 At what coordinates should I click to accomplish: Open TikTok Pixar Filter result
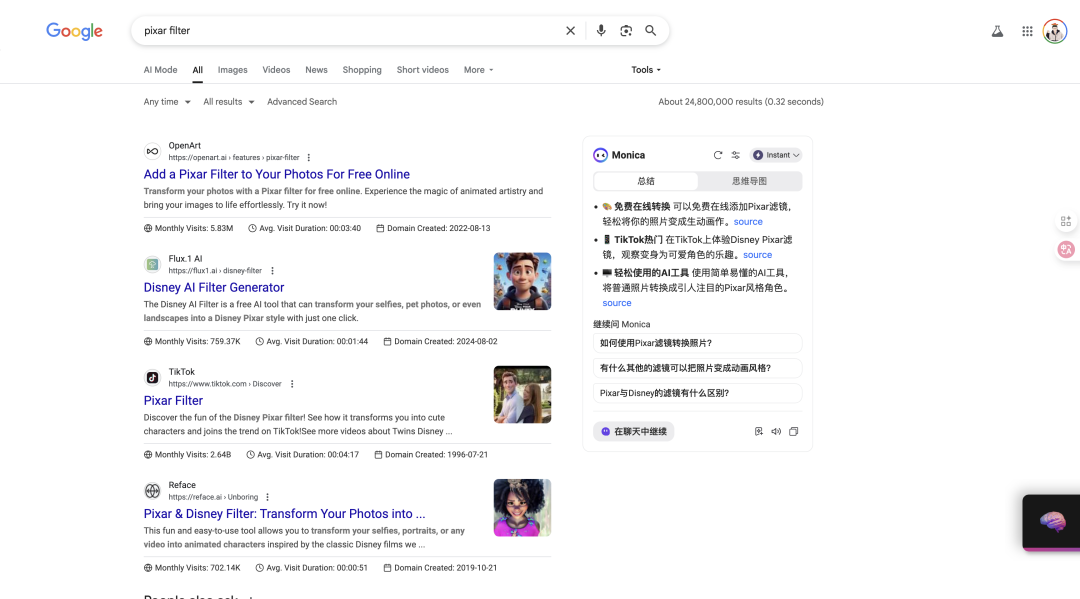[173, 401]
